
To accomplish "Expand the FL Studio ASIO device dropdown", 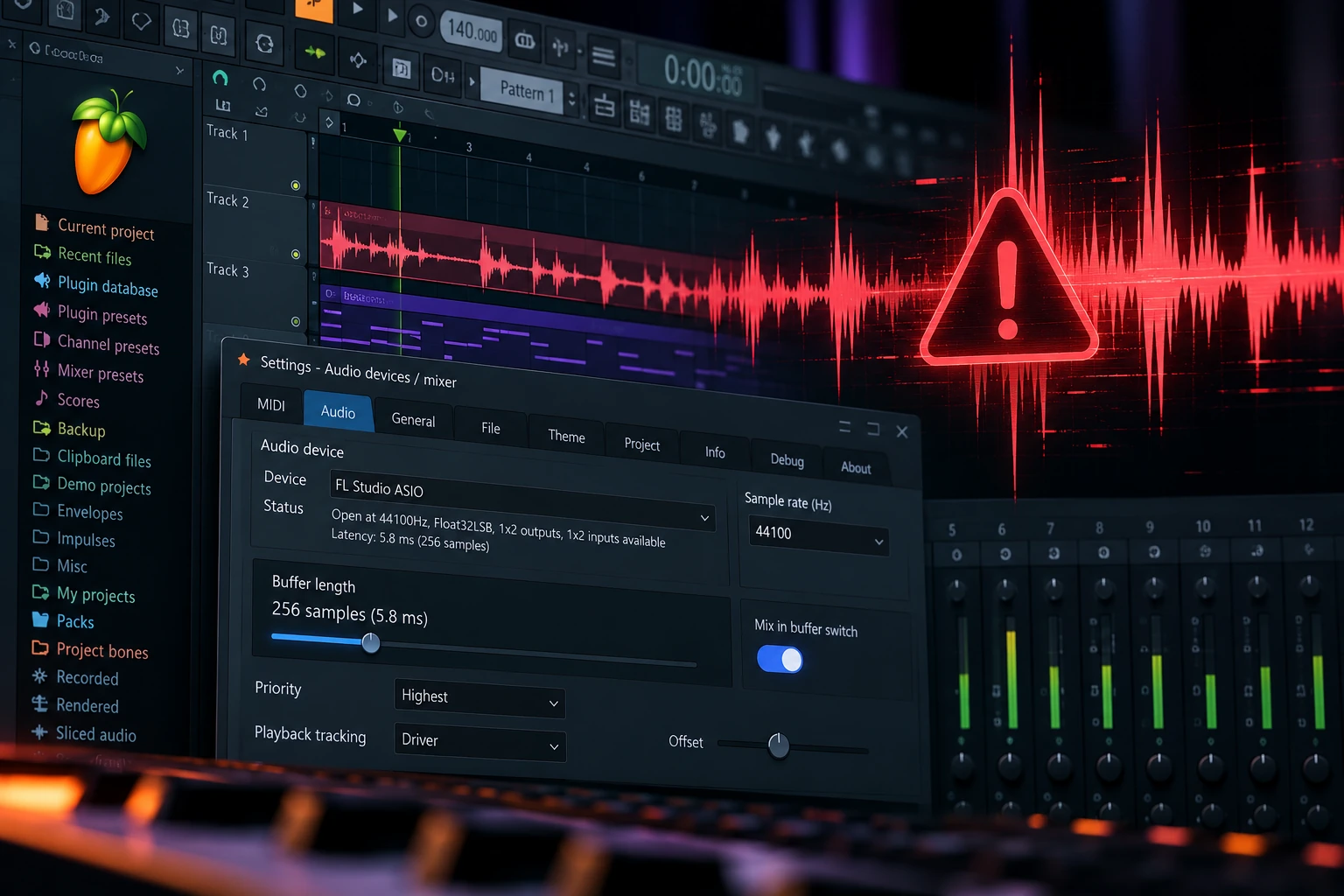I will coord(522,501).
